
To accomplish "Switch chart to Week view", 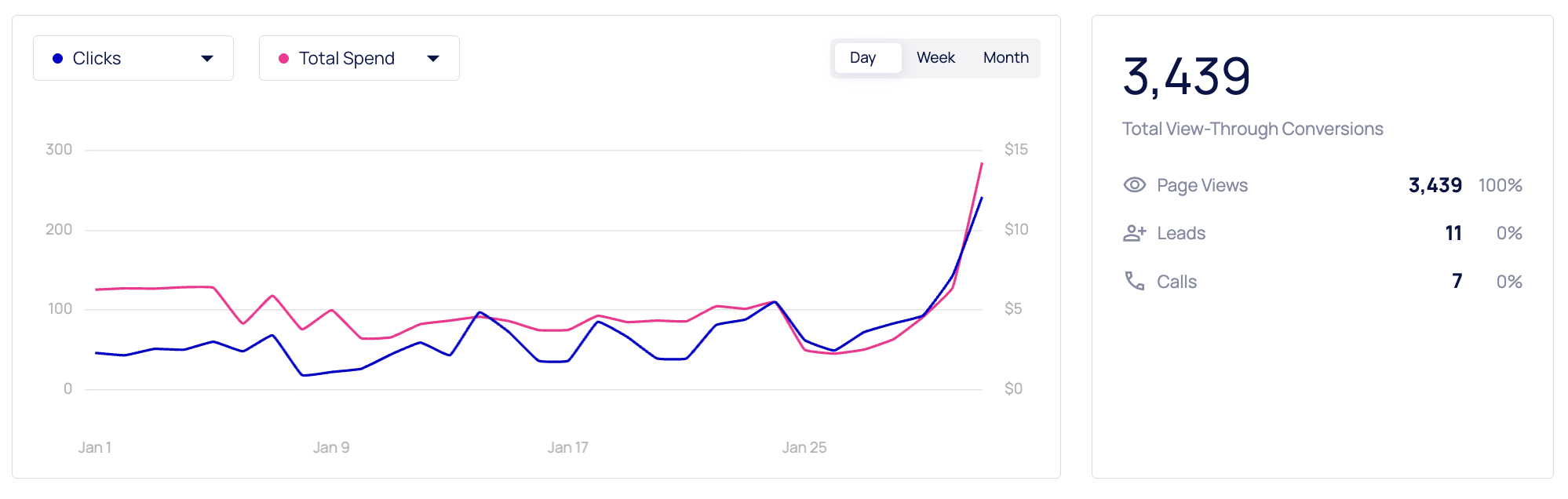I will coord(935,58).
